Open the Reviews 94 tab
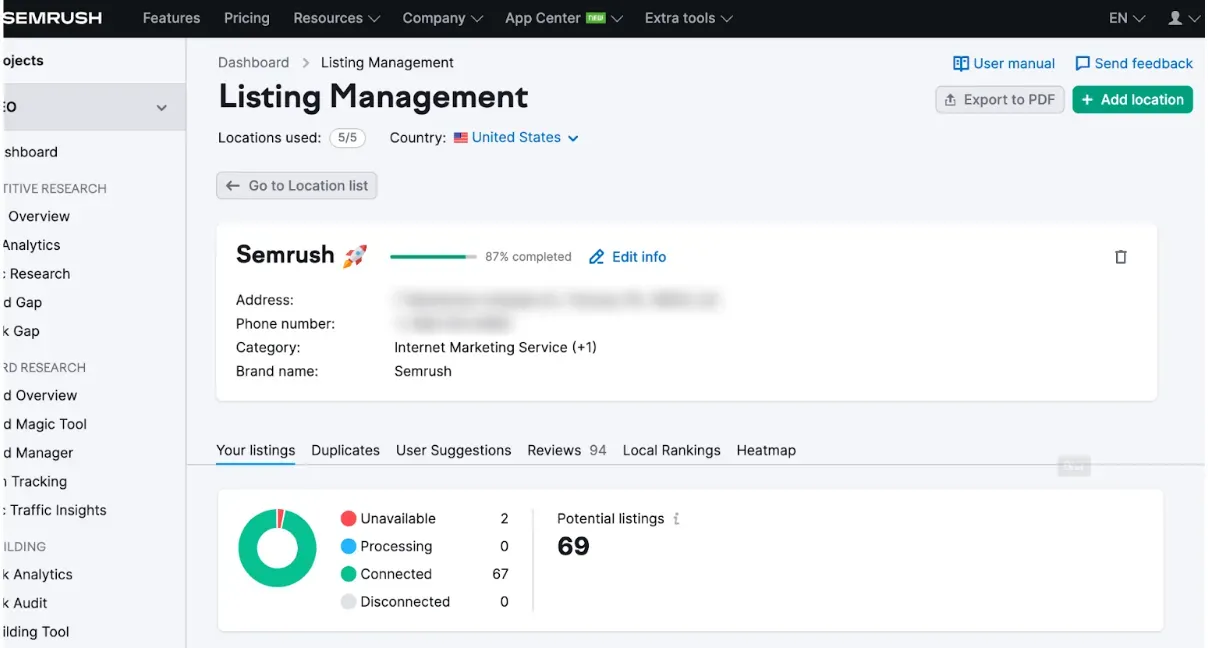1208x648 pixels. 567,450
